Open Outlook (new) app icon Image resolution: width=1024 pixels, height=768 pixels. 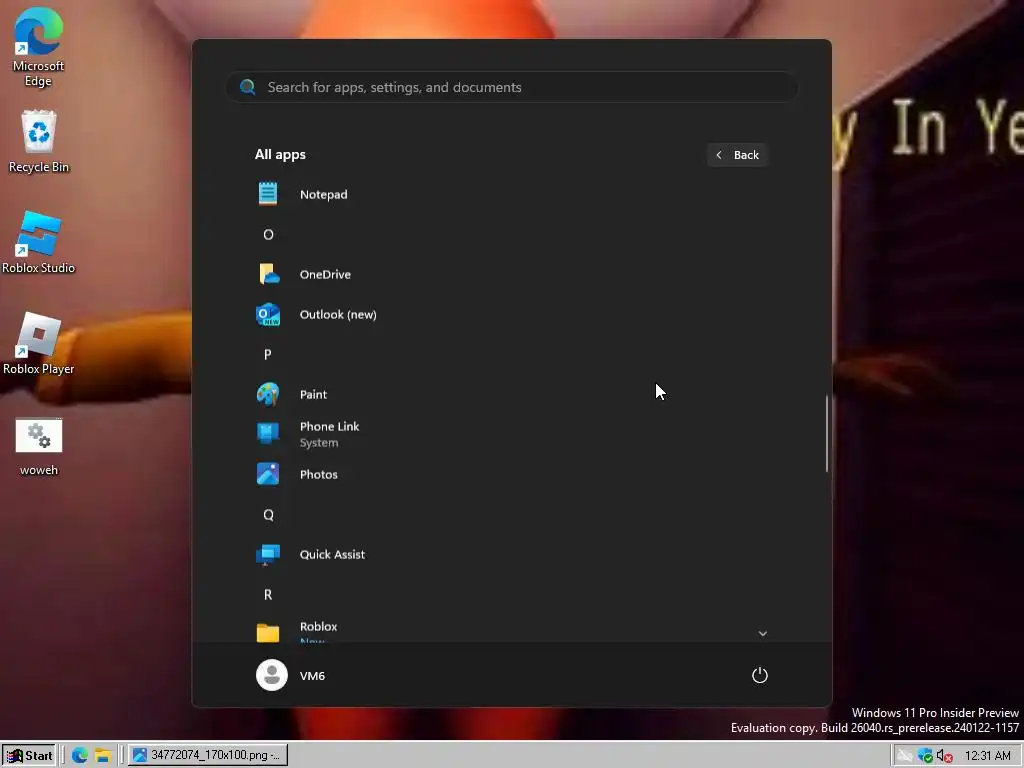click(x=268, y=314)
